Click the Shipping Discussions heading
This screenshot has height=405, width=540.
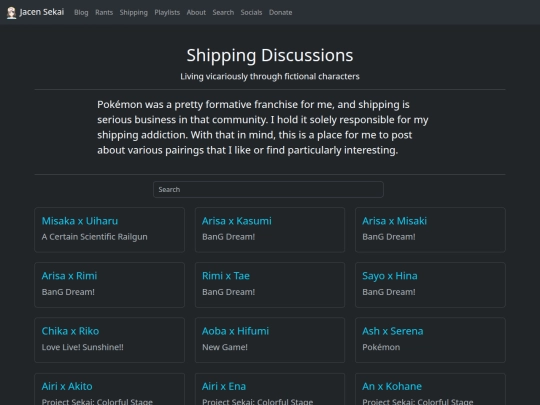(x=270, y=55)
